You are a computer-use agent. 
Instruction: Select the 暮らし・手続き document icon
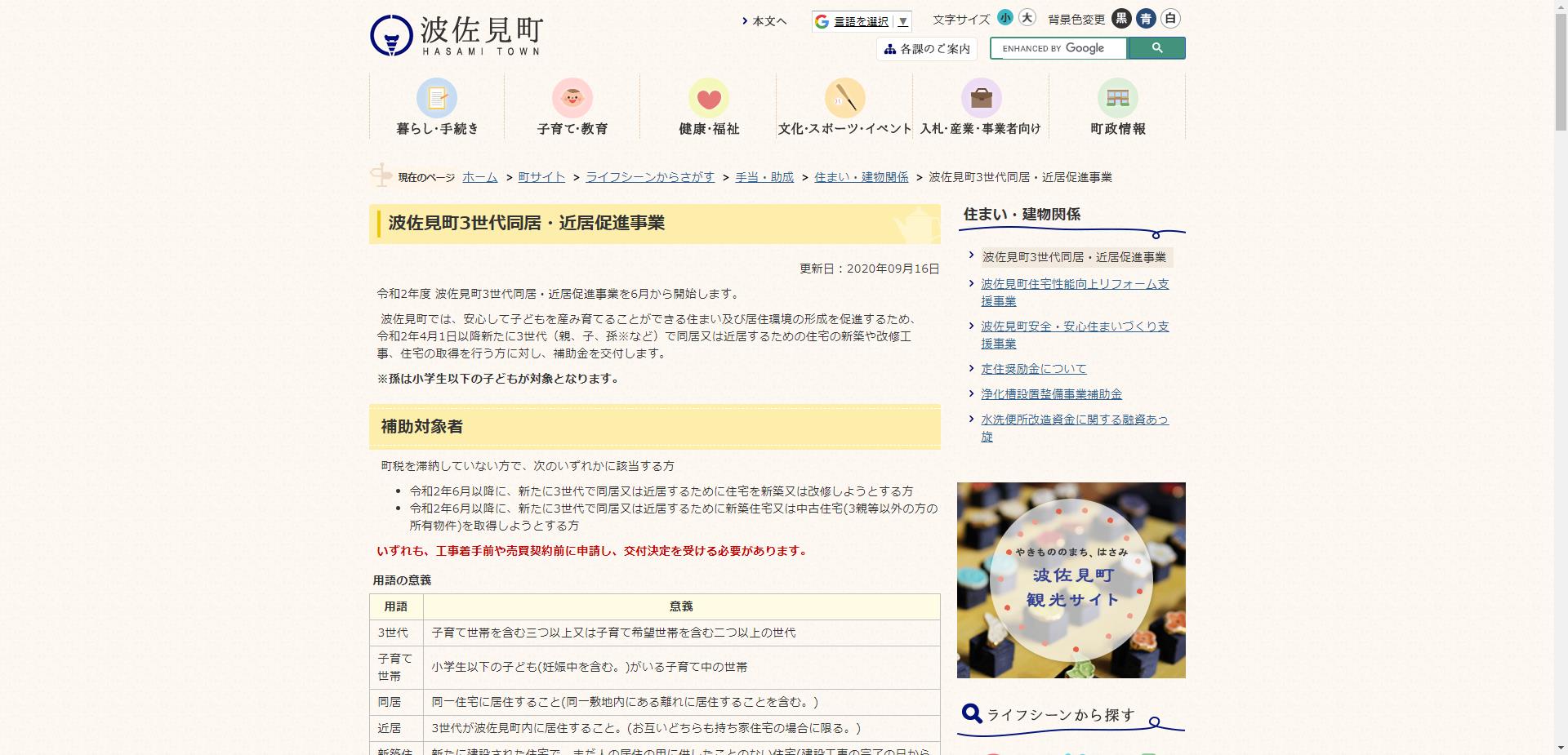click(438, 100)
